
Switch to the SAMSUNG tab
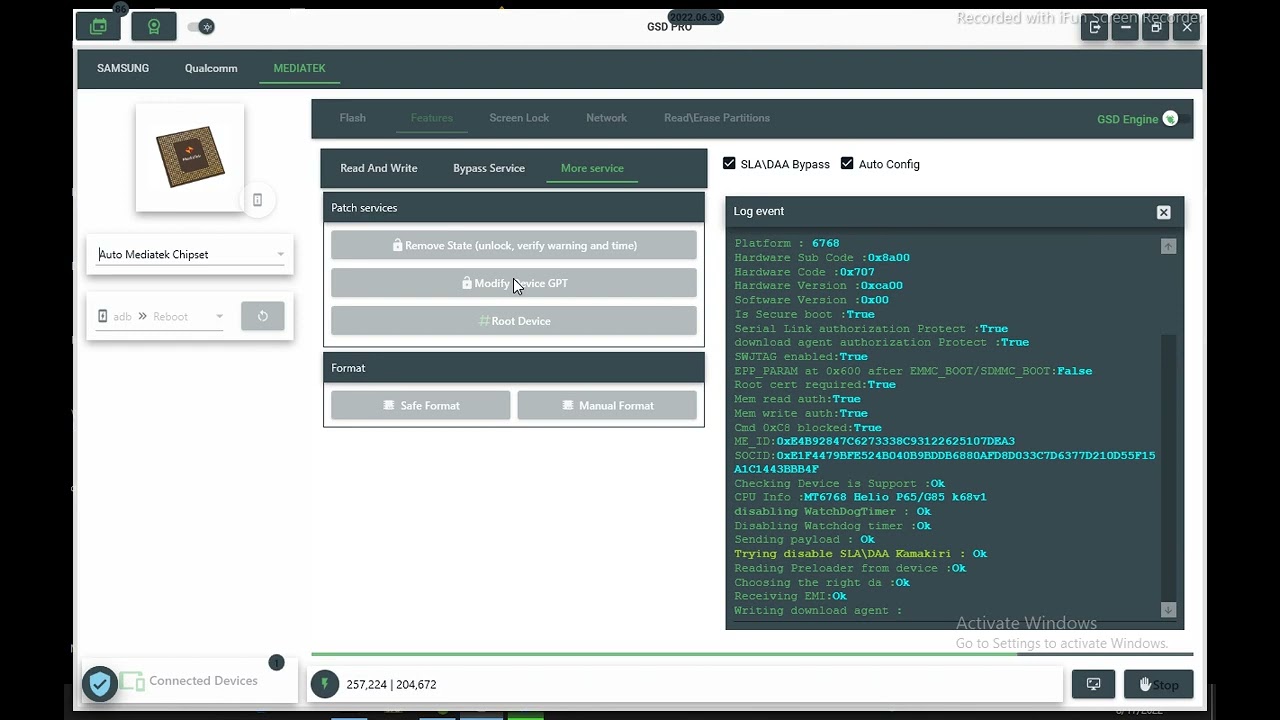coord(123,68)
